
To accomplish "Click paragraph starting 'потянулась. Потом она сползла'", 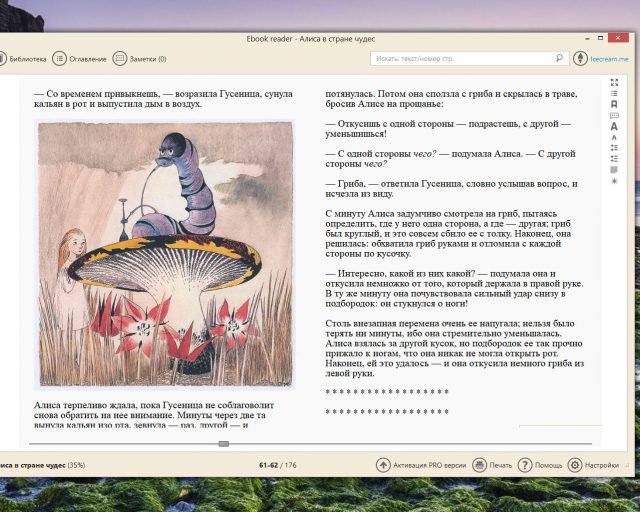I will point(451,99).
